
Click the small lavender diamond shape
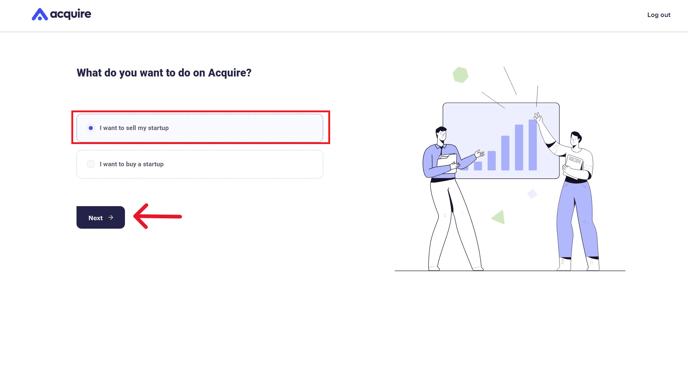point(532,194)
